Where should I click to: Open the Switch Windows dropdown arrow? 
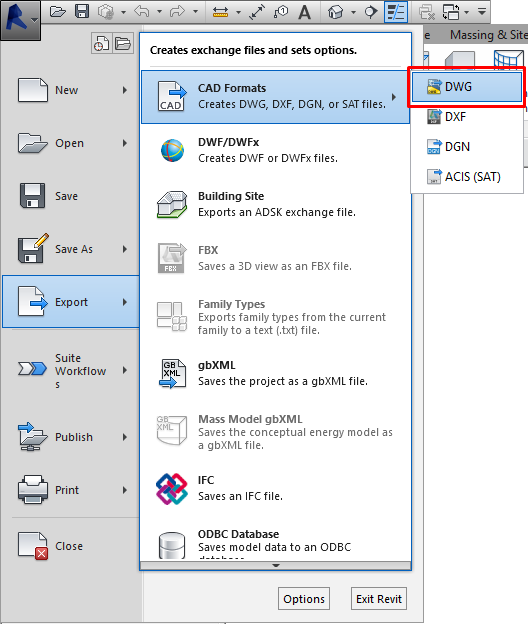[466, 12]
